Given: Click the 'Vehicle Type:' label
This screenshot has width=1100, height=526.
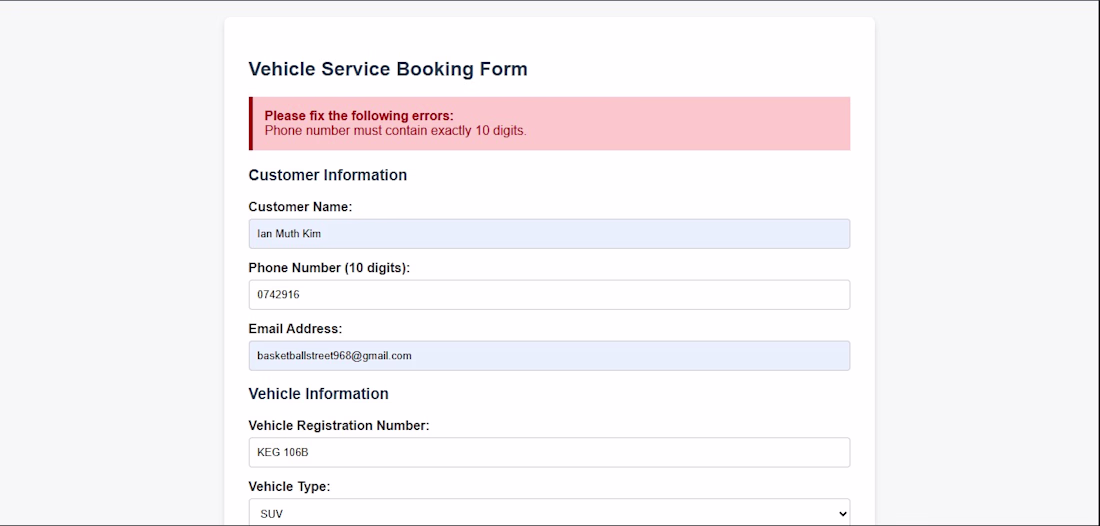Looking at the screenshot, I should [x=289, y=487].
